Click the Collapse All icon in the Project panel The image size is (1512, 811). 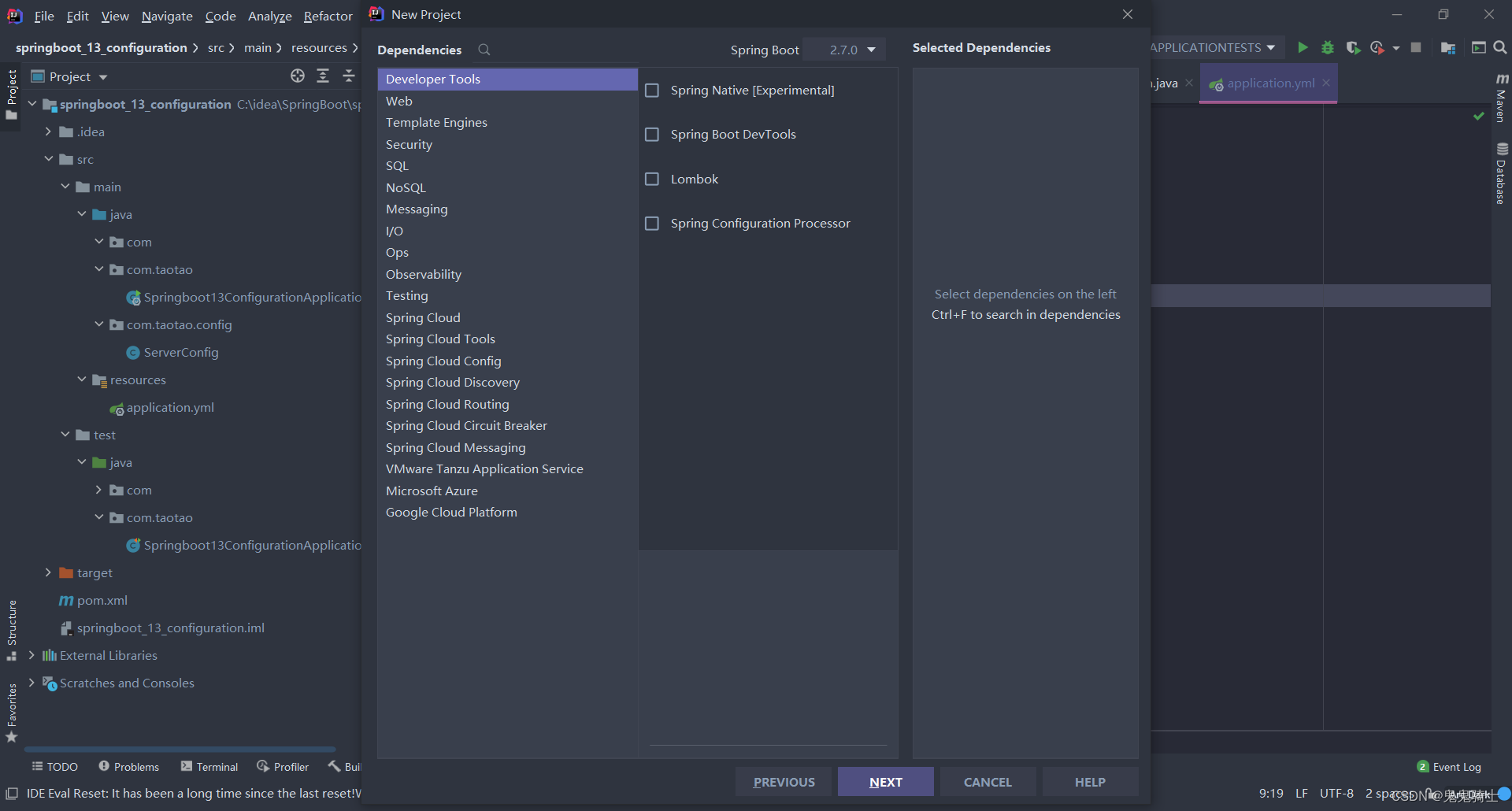pyautogui.click(x=349, y=76)
